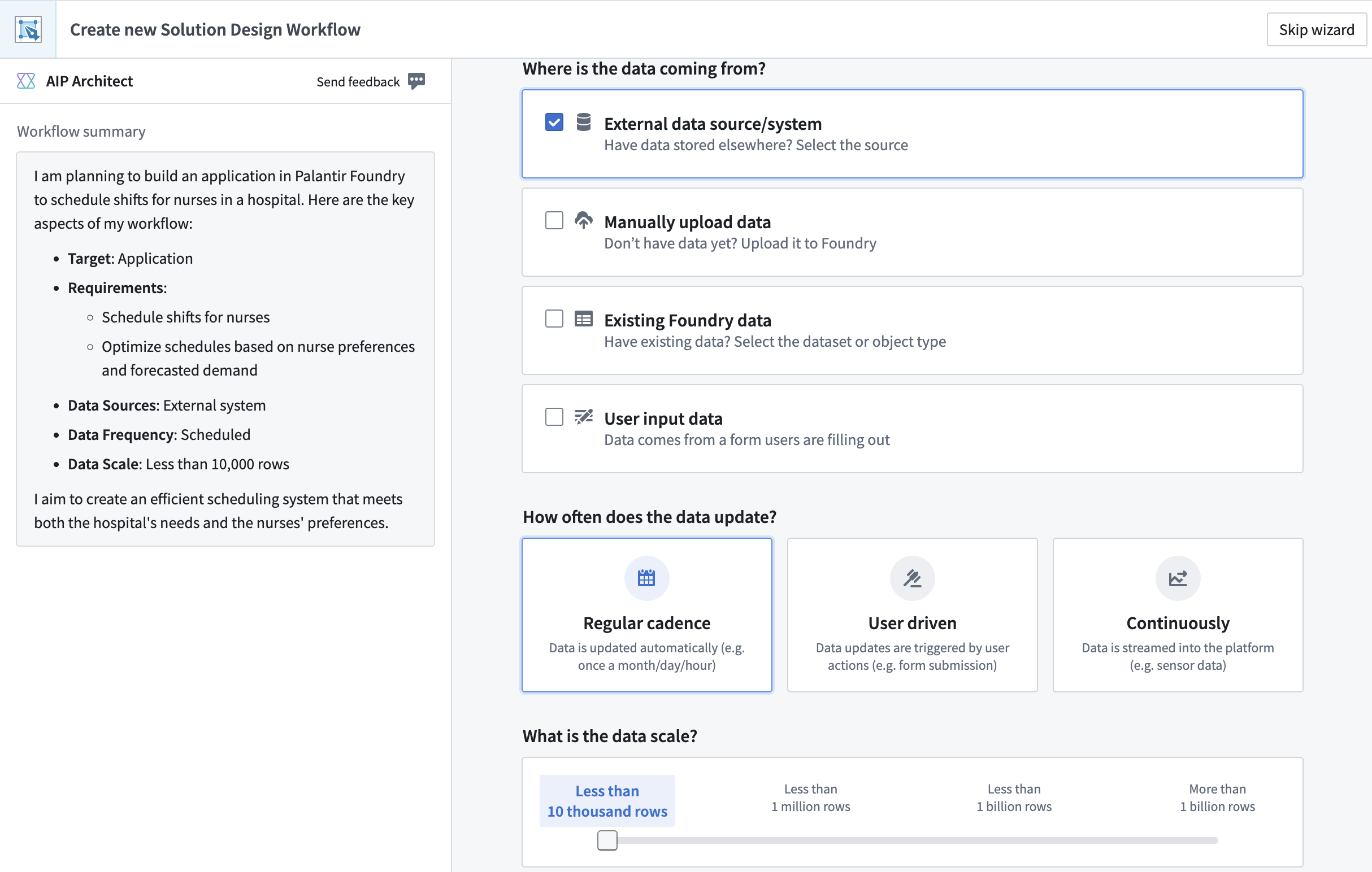This screenshot has width=1372, height=872.
Task: Check the Existing Foundry data checkbox
Action: [554, 319]
